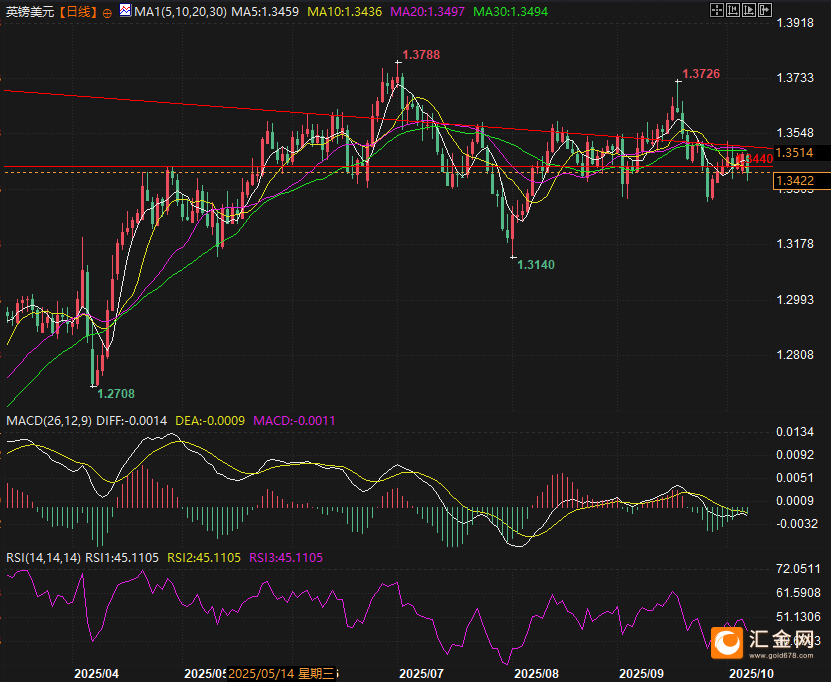
Task: Click the 1.3422 current price tag
Action: [x=794, y=180]
